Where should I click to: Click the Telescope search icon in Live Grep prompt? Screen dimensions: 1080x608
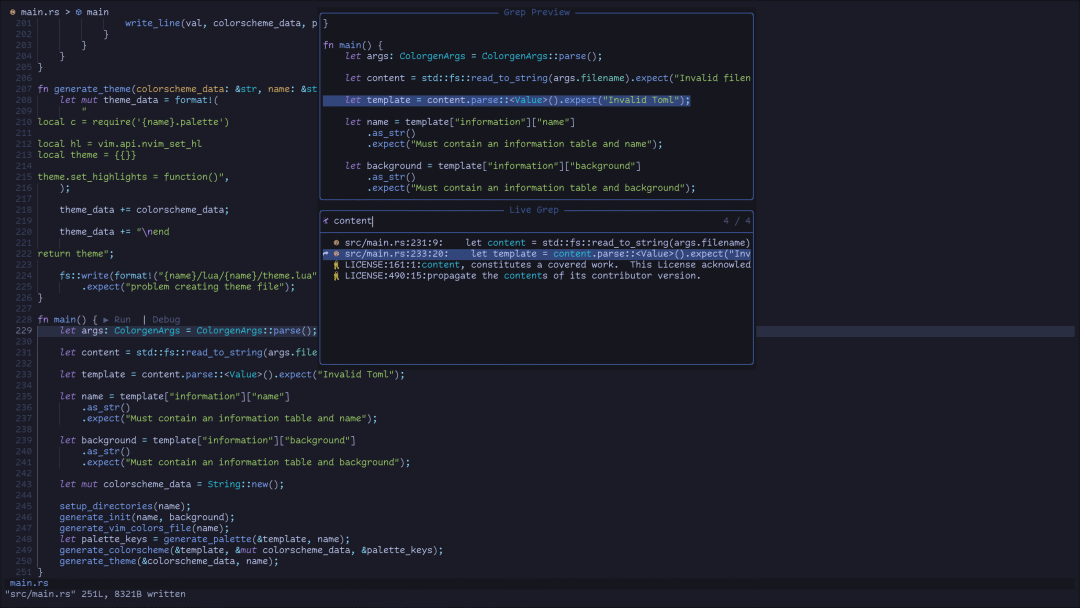pyautogui.click(x=327, y=220)
